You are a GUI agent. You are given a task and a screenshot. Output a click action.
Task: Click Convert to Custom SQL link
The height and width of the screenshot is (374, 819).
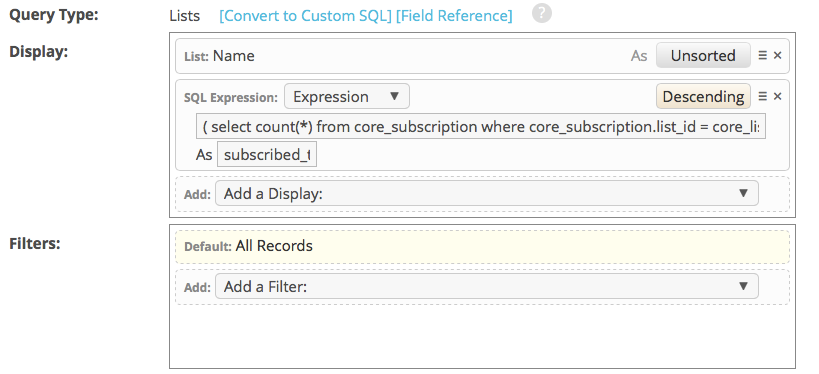pyautogui.click(x=306, y=16)
